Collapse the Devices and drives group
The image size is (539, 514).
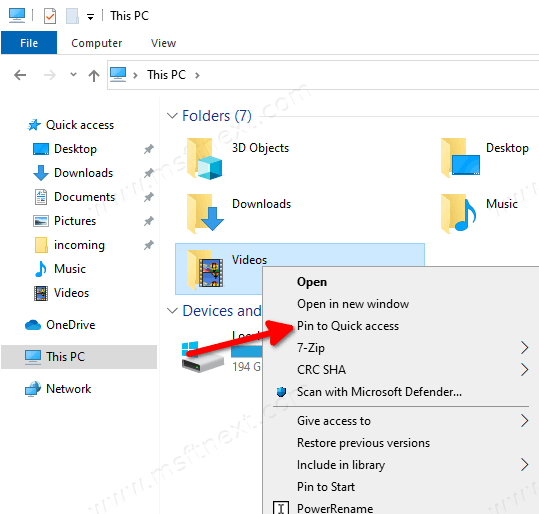pyautogui.click(x=172, y=311)
